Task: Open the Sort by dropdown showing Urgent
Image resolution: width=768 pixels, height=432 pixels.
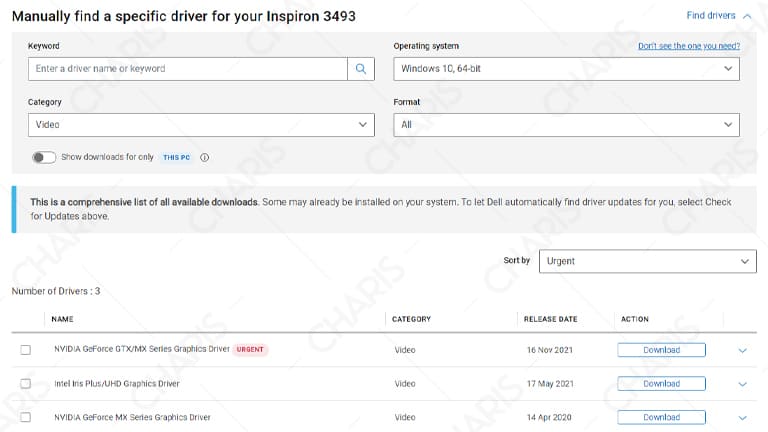Action: click(648, 261)
